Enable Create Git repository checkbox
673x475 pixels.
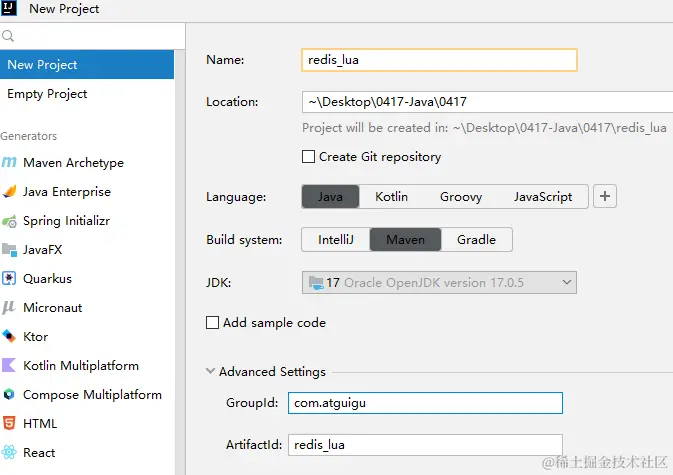309,157
